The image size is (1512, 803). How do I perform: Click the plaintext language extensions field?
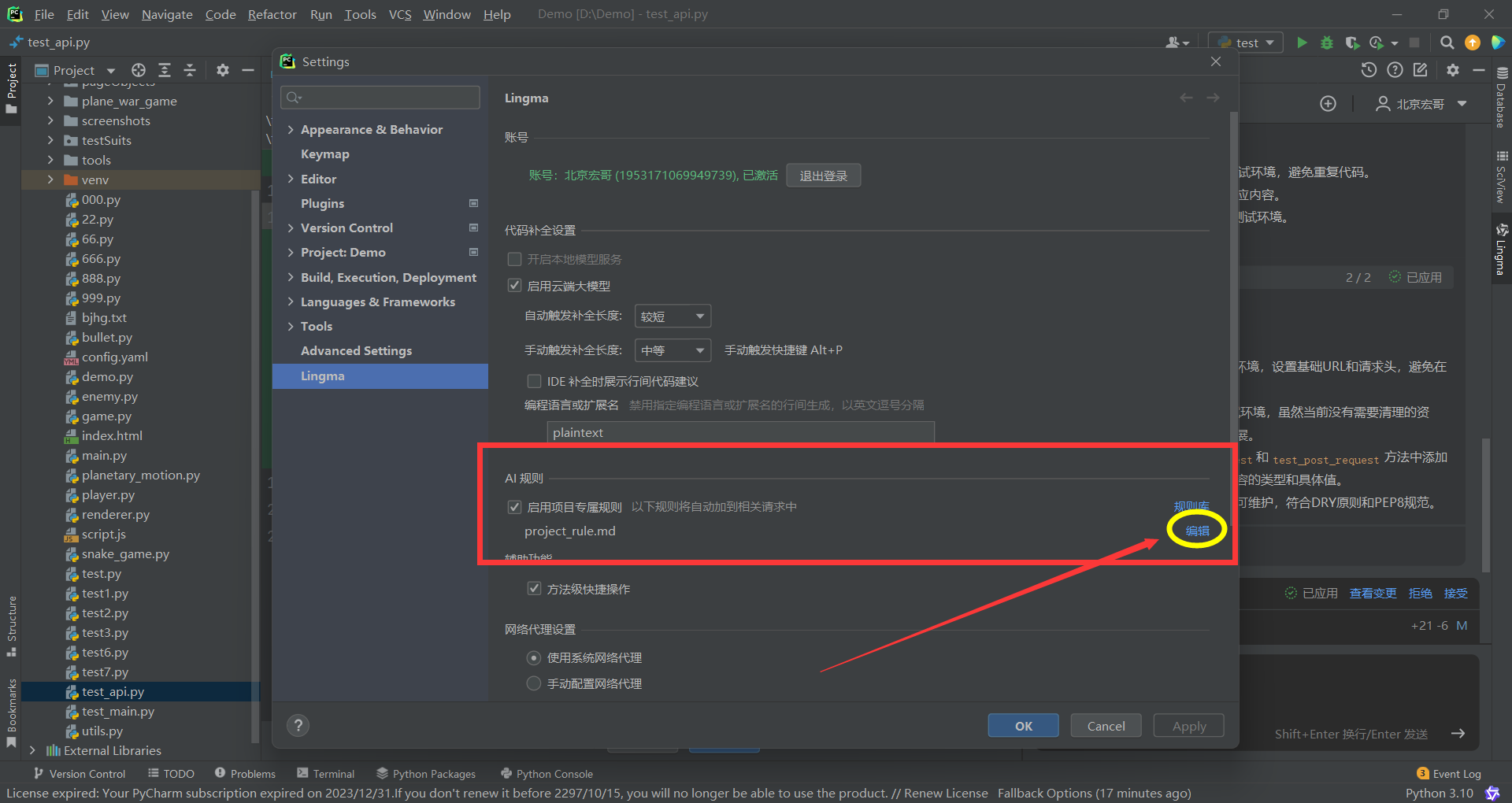point(740,432)
